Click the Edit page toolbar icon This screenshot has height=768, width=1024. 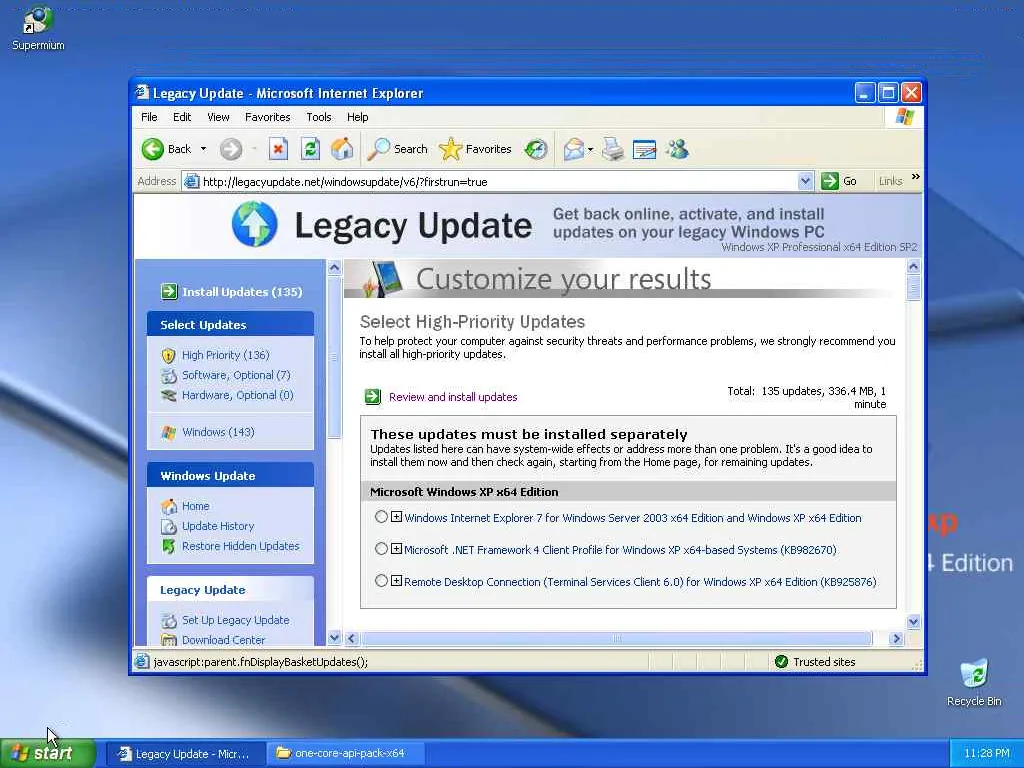click(645, 149)
